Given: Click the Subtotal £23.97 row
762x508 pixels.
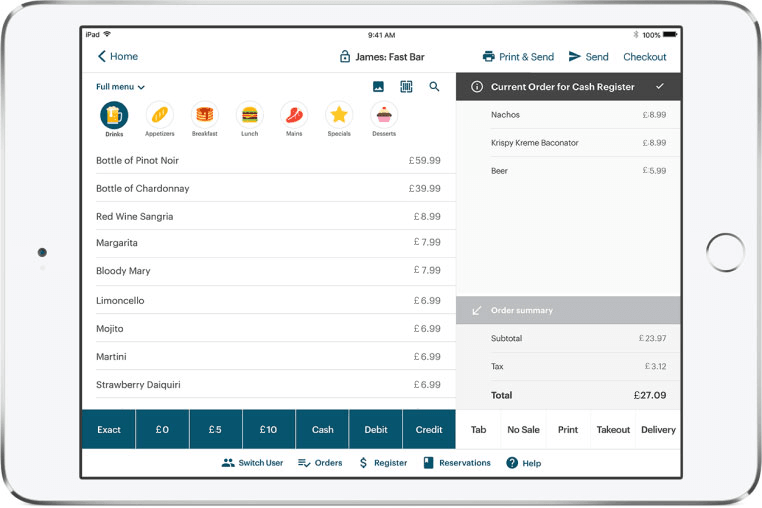Looking at the screenshot, I should (568, 338).
